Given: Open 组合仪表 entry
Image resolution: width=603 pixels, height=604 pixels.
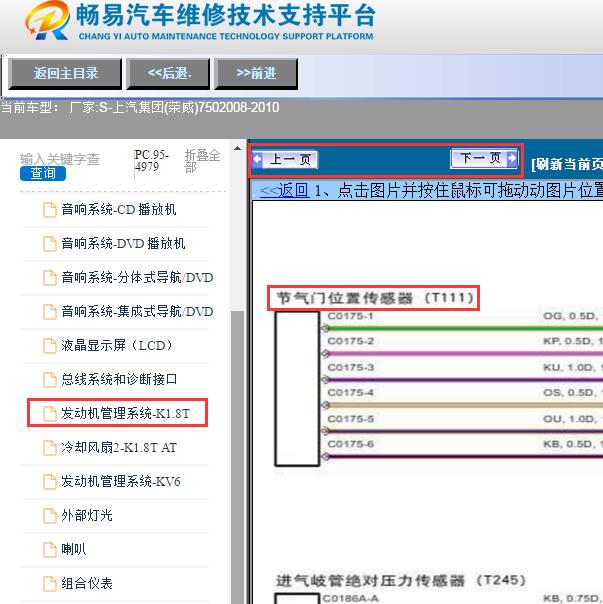Looking at the screenshot, I should 87,583.
